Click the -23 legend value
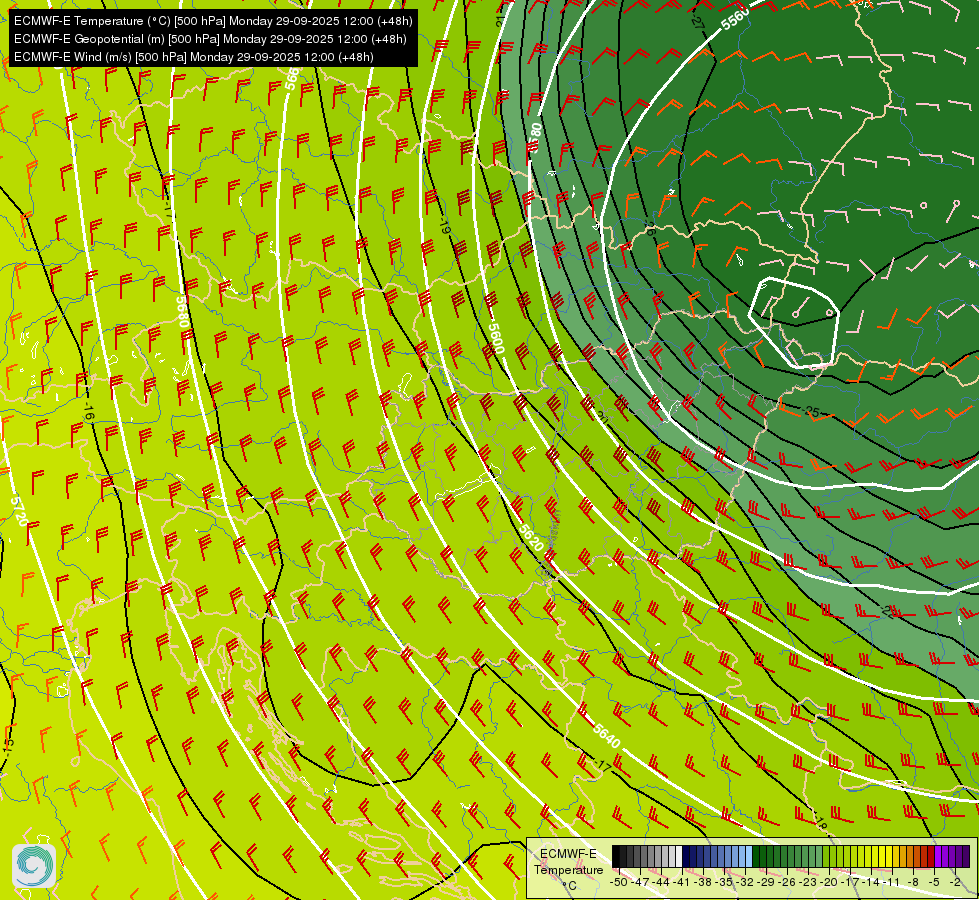The image size is (979, 900). pos(809,882)
